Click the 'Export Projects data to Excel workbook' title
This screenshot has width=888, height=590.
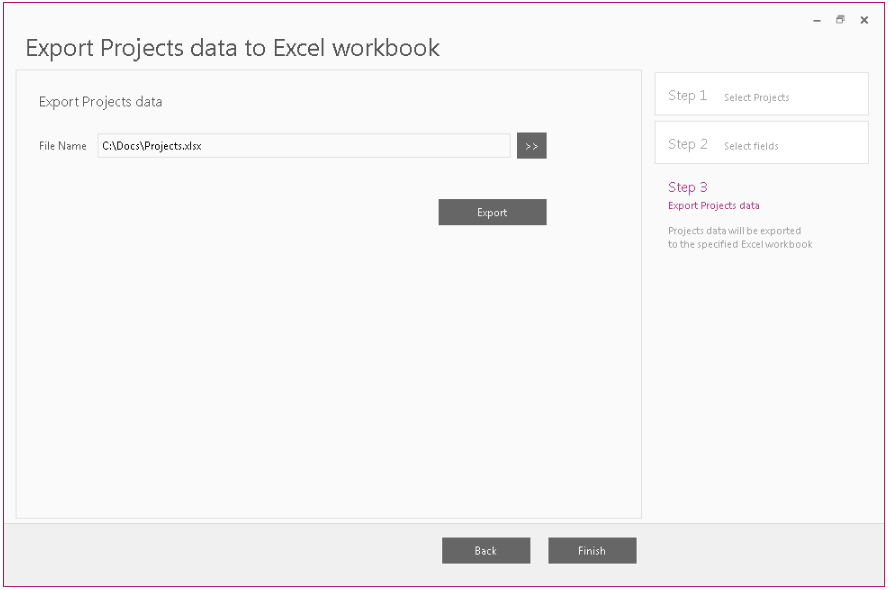click(x=232, y=48)
